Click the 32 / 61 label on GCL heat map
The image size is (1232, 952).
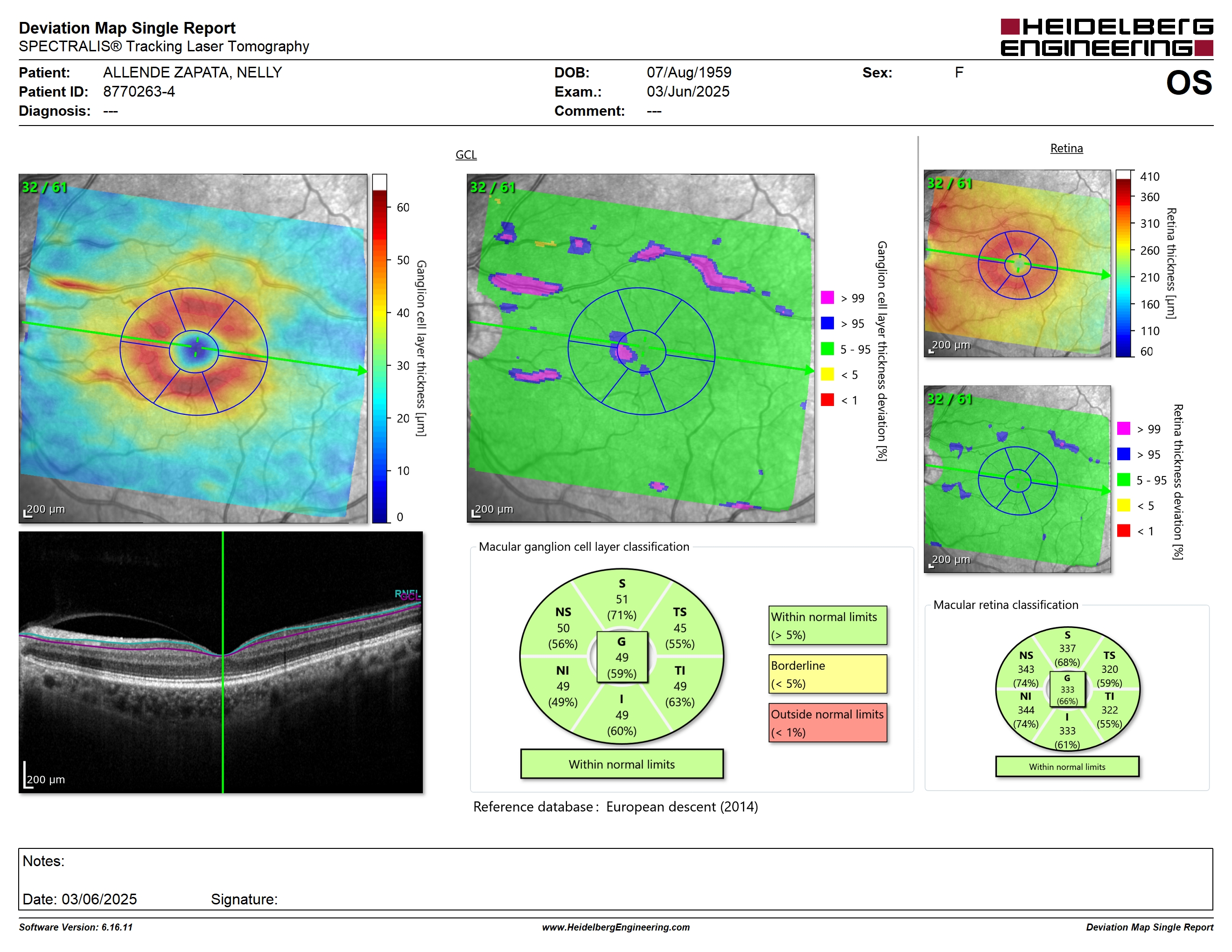point(44,187)
